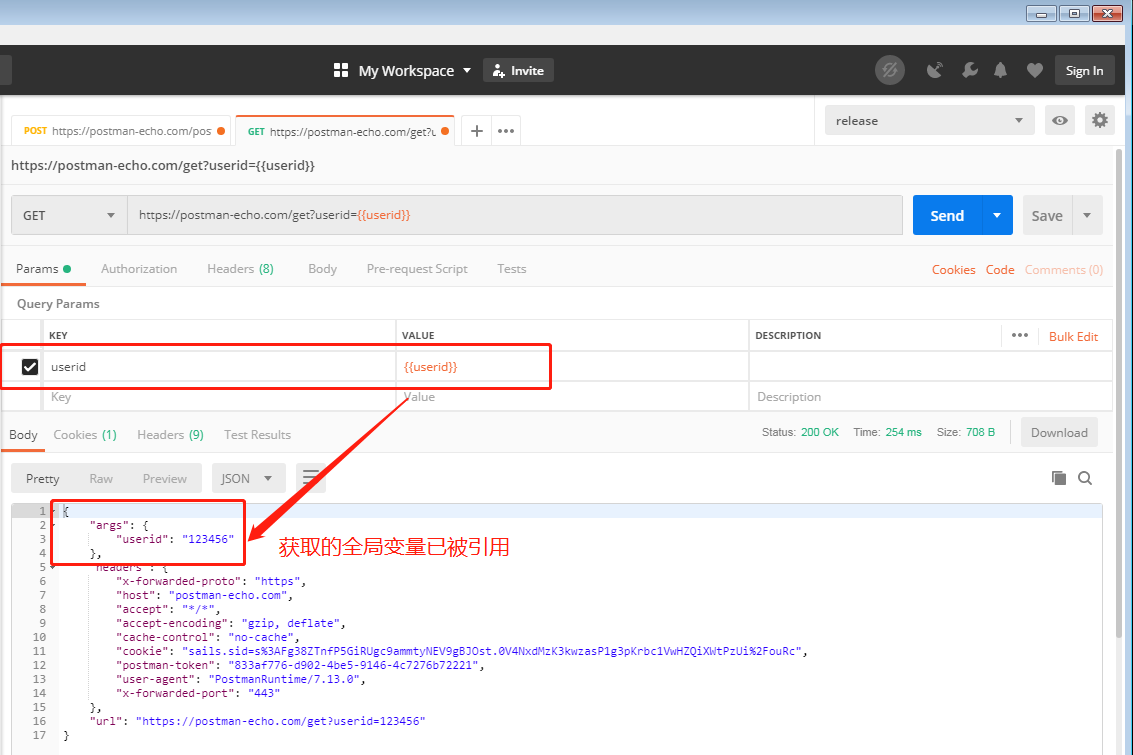Click the Code link

(1000, 269)
